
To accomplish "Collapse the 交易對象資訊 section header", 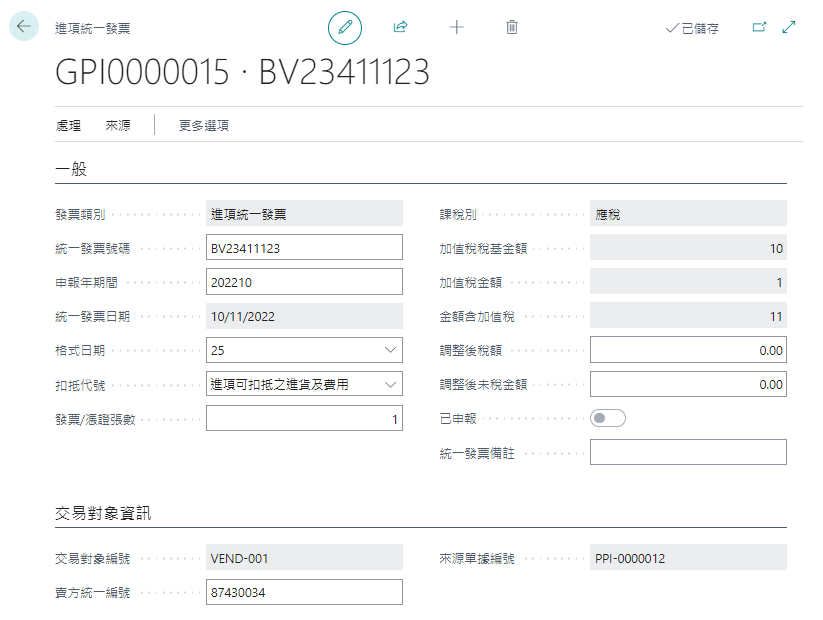I will [103, 513].
